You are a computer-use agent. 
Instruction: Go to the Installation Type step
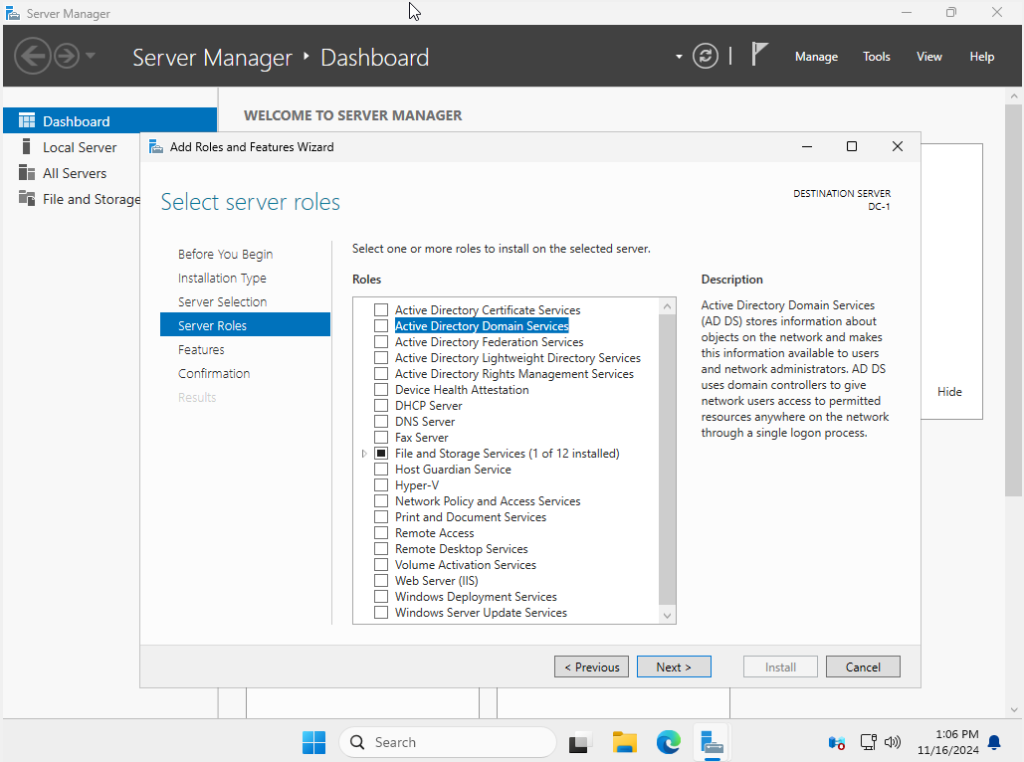[222, 278]
